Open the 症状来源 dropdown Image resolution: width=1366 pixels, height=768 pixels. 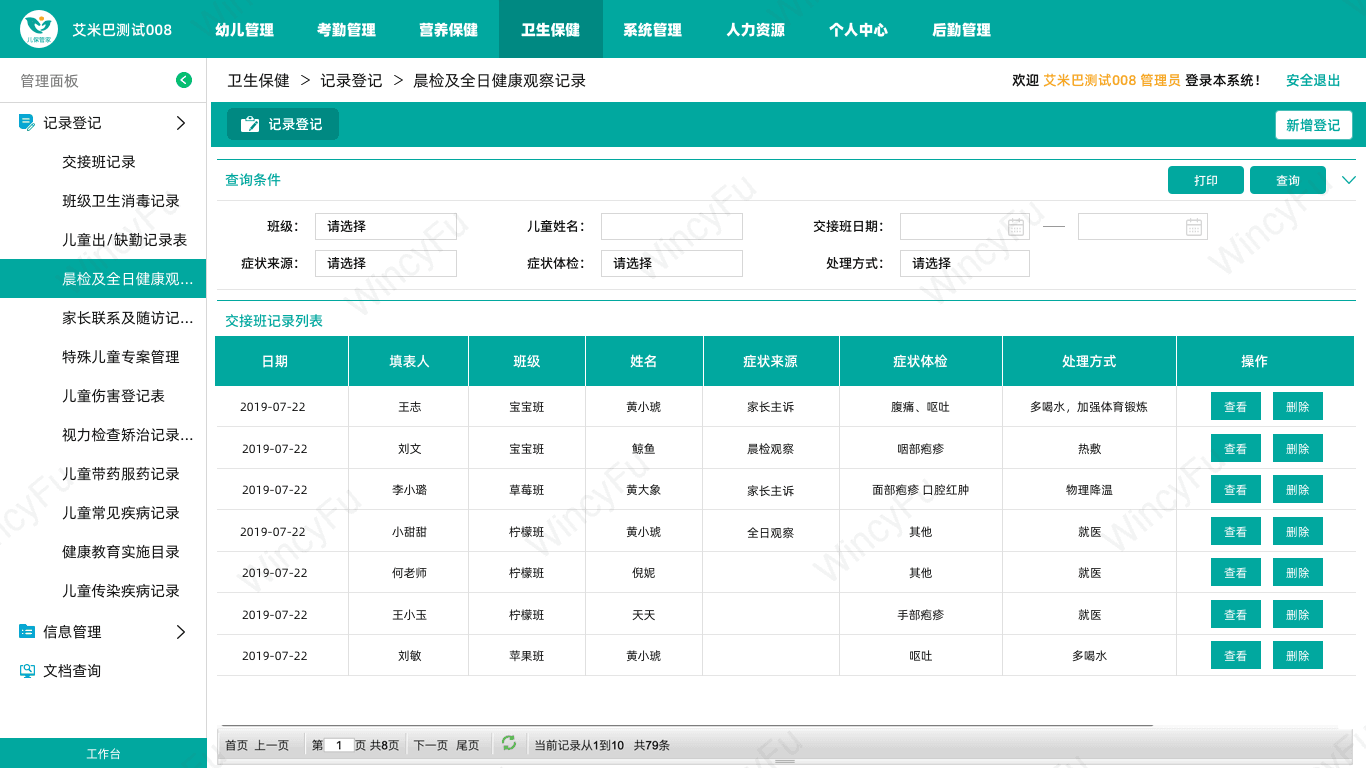click(x=386, y=263)
